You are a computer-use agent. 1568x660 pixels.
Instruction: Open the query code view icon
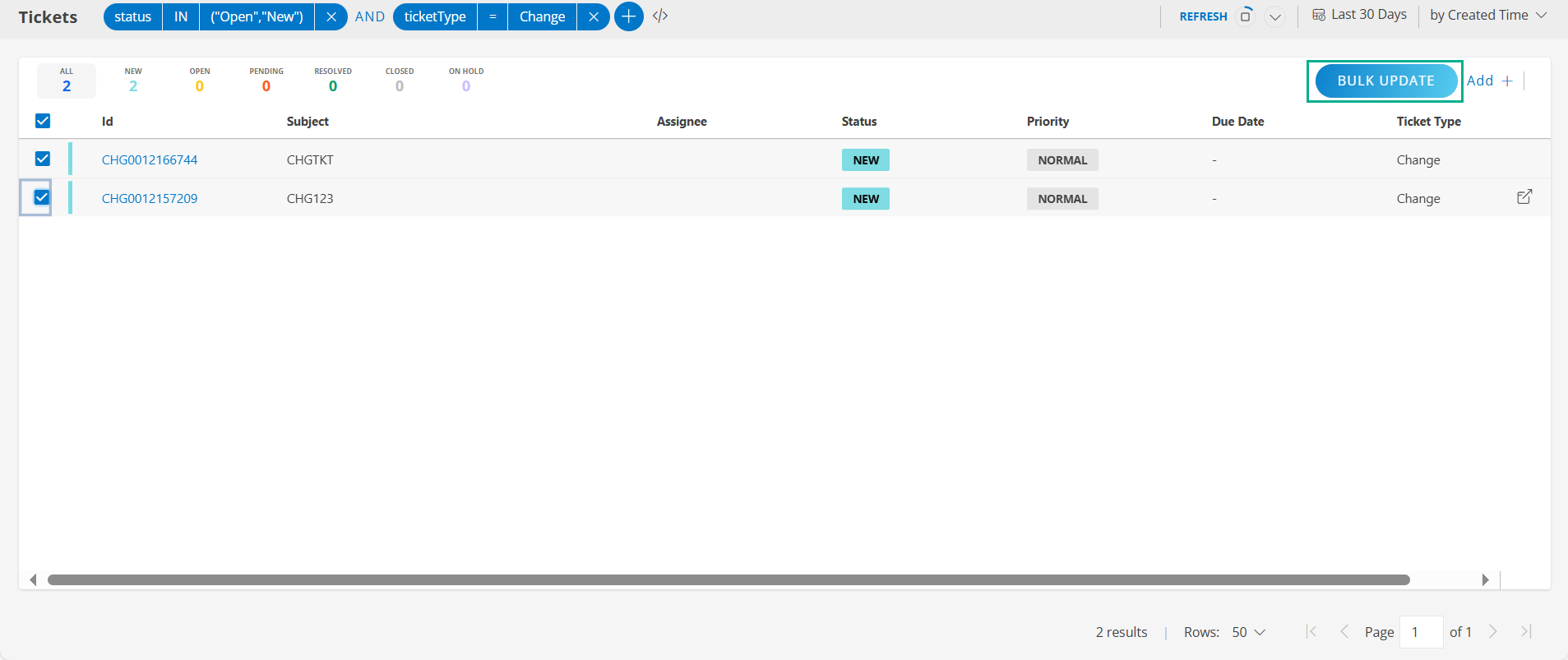pos(660,16)
